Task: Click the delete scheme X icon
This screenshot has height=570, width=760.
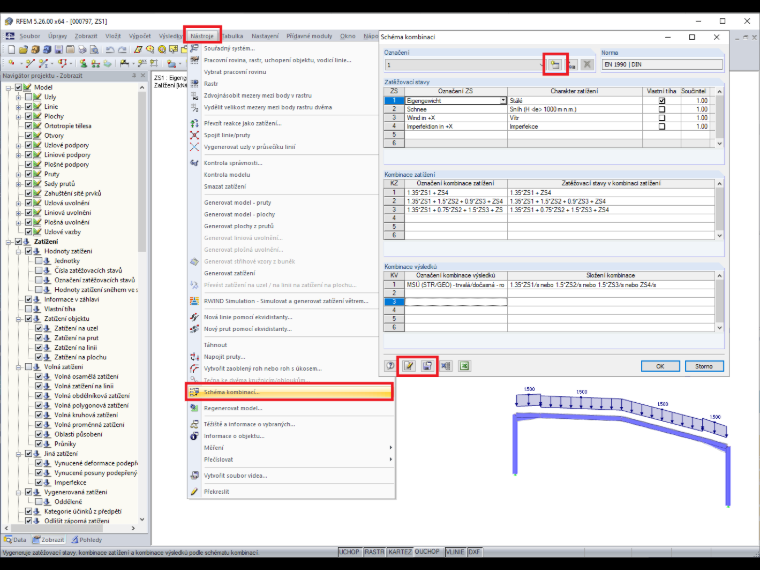Action: pos(587,64)
